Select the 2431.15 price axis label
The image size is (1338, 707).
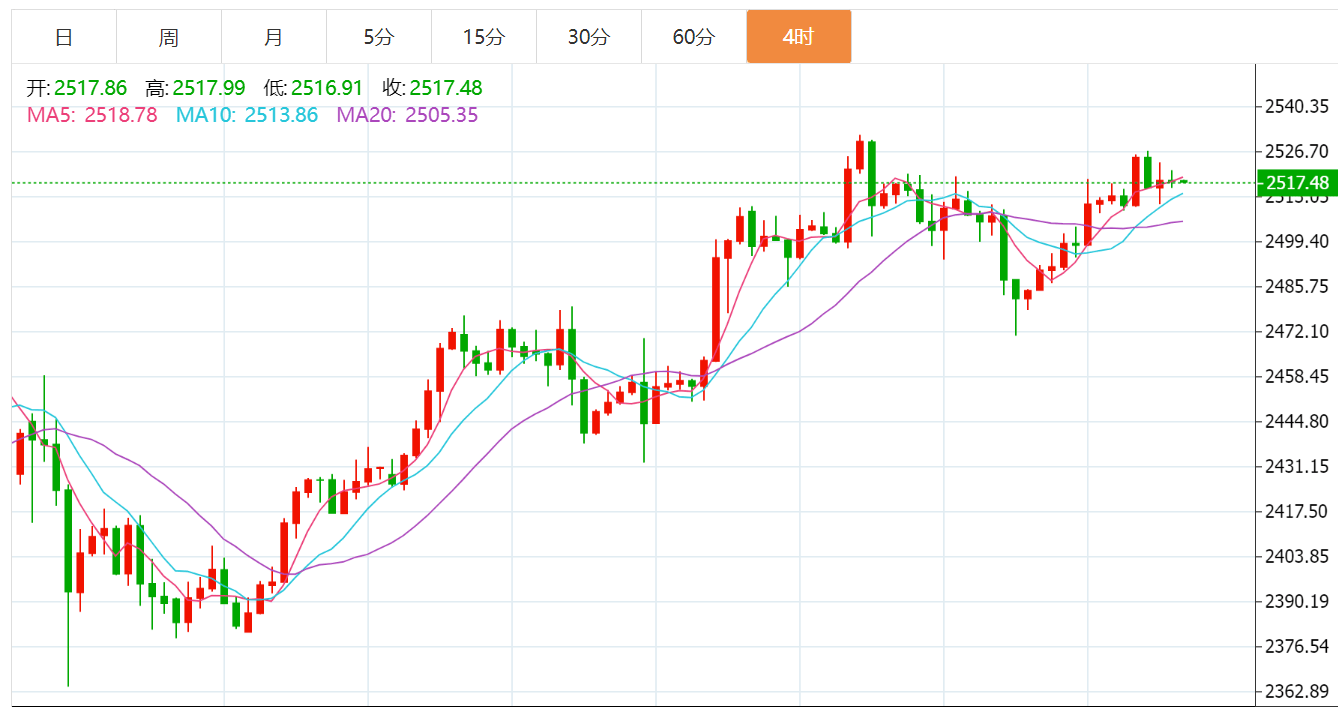(x=1296, y=466)
